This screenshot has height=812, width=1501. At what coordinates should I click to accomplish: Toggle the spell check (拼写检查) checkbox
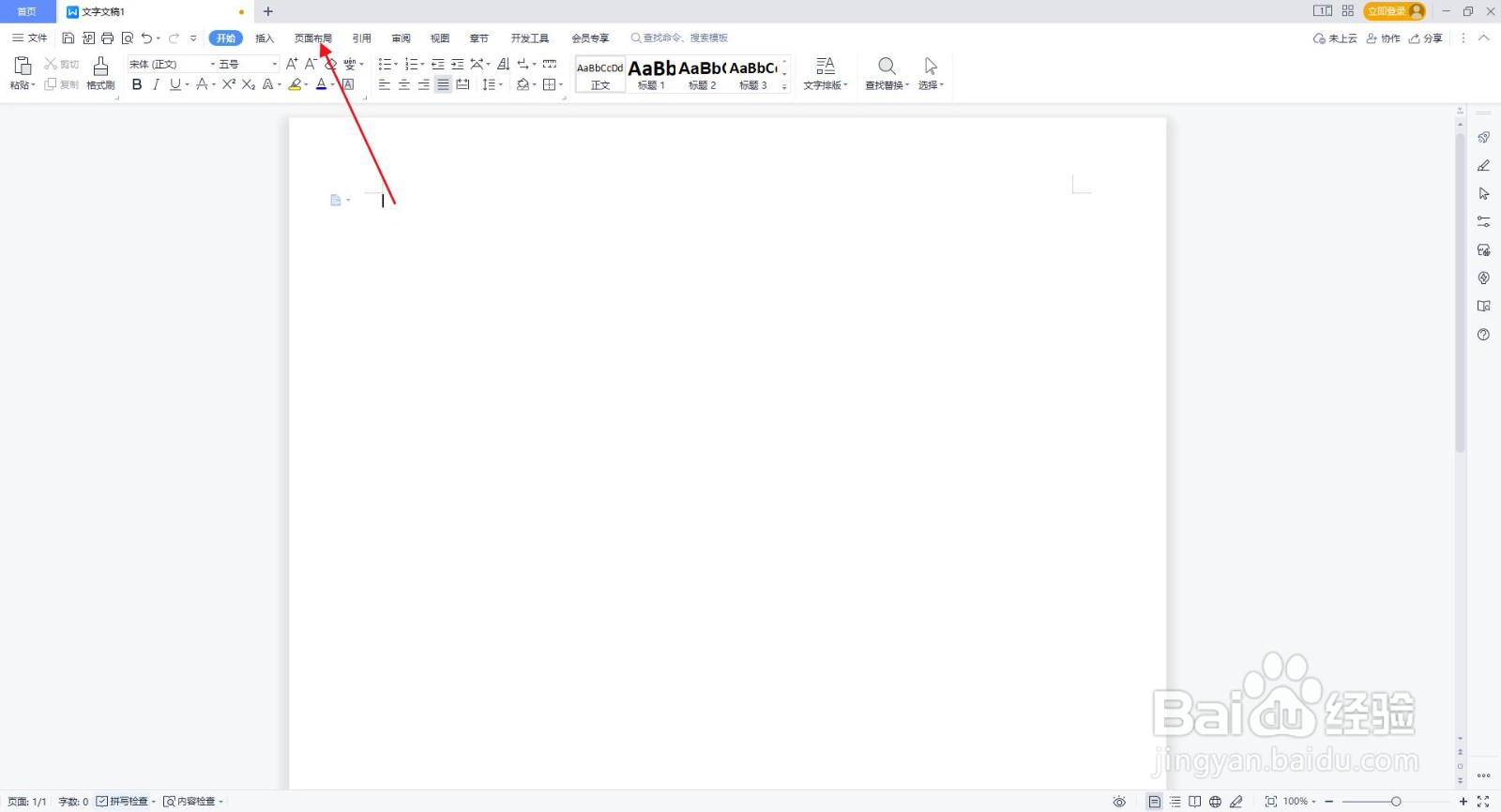102,802
